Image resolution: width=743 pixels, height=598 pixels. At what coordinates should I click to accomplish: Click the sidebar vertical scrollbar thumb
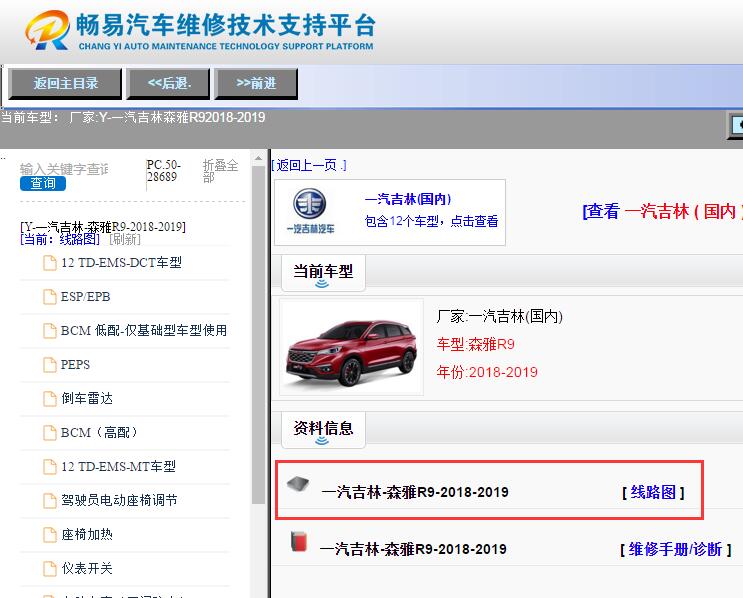tap(258, 335)
